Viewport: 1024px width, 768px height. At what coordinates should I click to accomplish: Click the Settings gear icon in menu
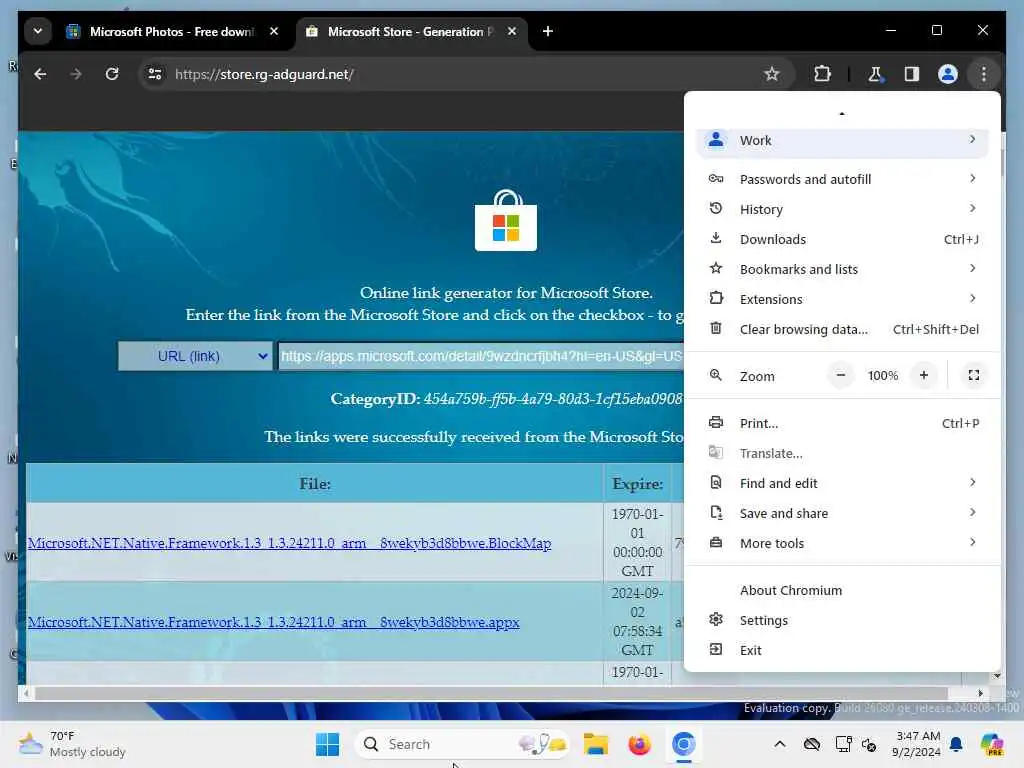click(x=716, y=620)
